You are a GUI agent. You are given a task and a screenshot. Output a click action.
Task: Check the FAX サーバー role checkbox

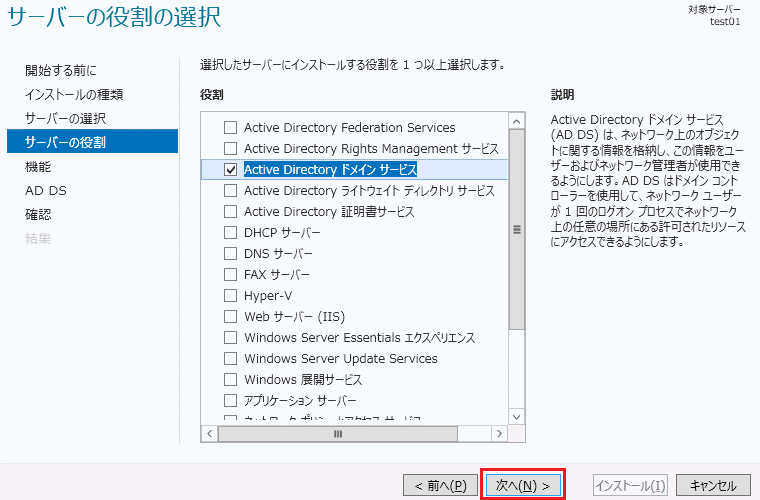coord(230,275)
